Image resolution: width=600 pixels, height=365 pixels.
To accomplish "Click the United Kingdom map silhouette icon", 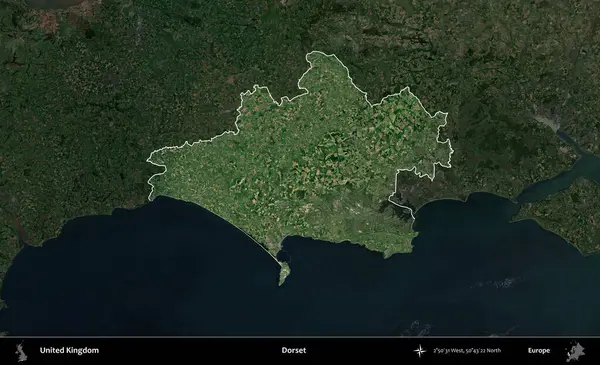I will [21, 351].
